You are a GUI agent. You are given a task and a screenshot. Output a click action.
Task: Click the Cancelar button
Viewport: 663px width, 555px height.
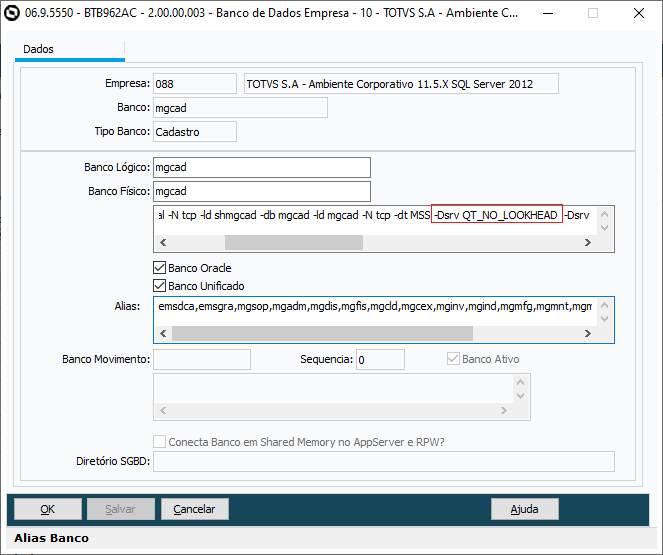click(195, 509)
